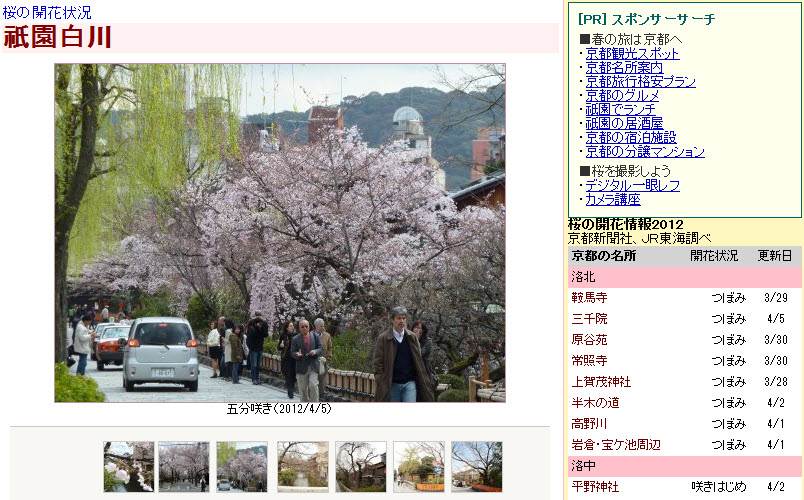Open 京都旅行格安プラン sponsor link

click(x=640, y=82)
